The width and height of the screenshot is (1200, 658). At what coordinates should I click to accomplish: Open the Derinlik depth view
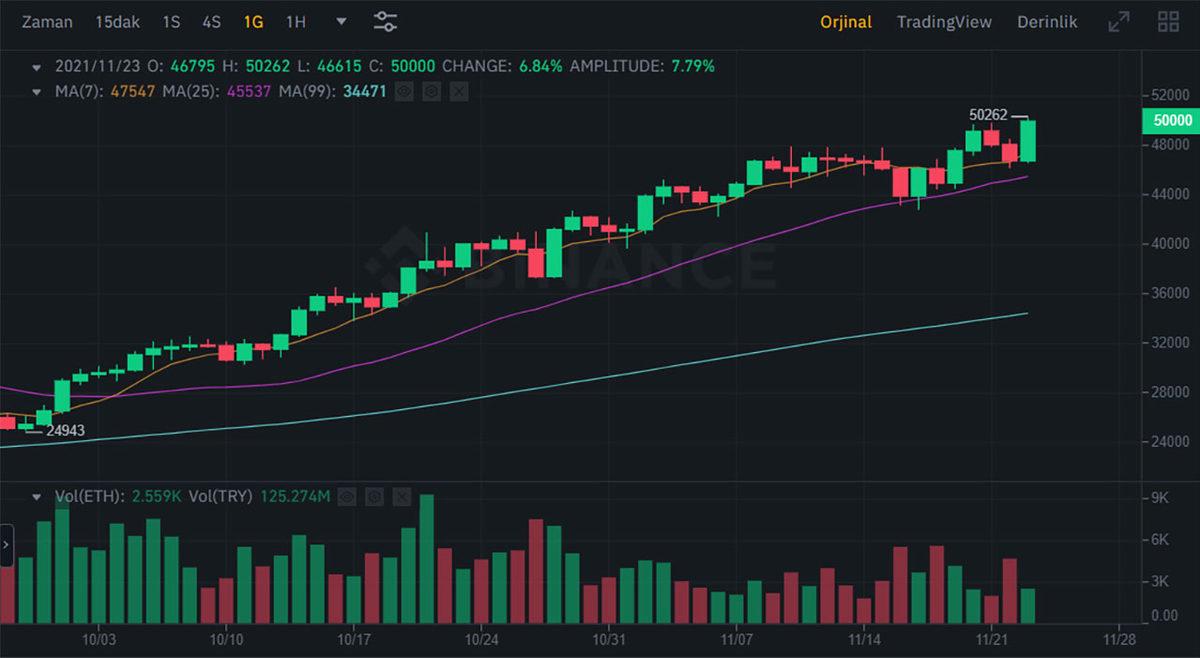tap(1046, 21)
